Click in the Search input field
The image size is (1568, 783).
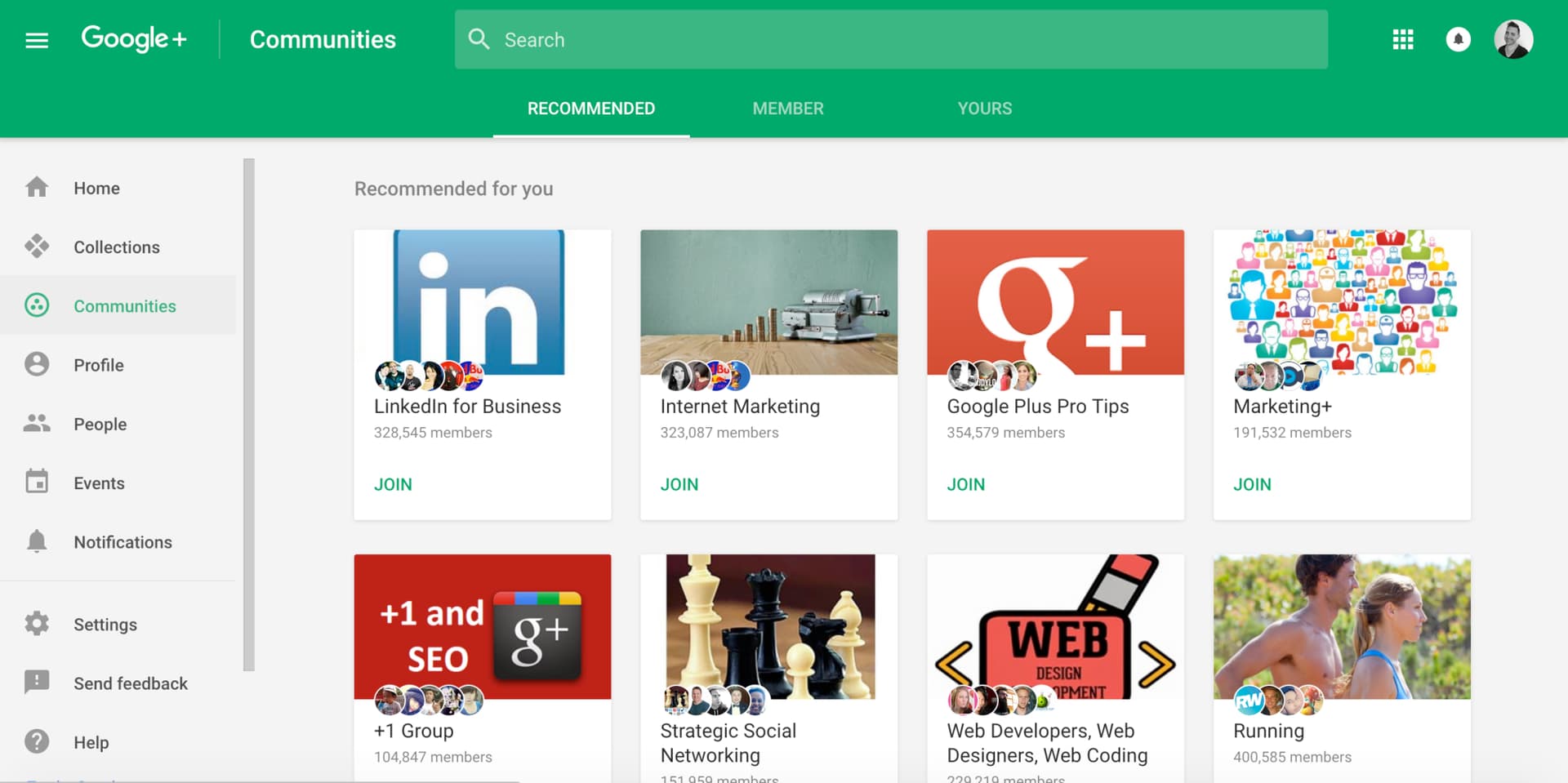click(898, 40)
